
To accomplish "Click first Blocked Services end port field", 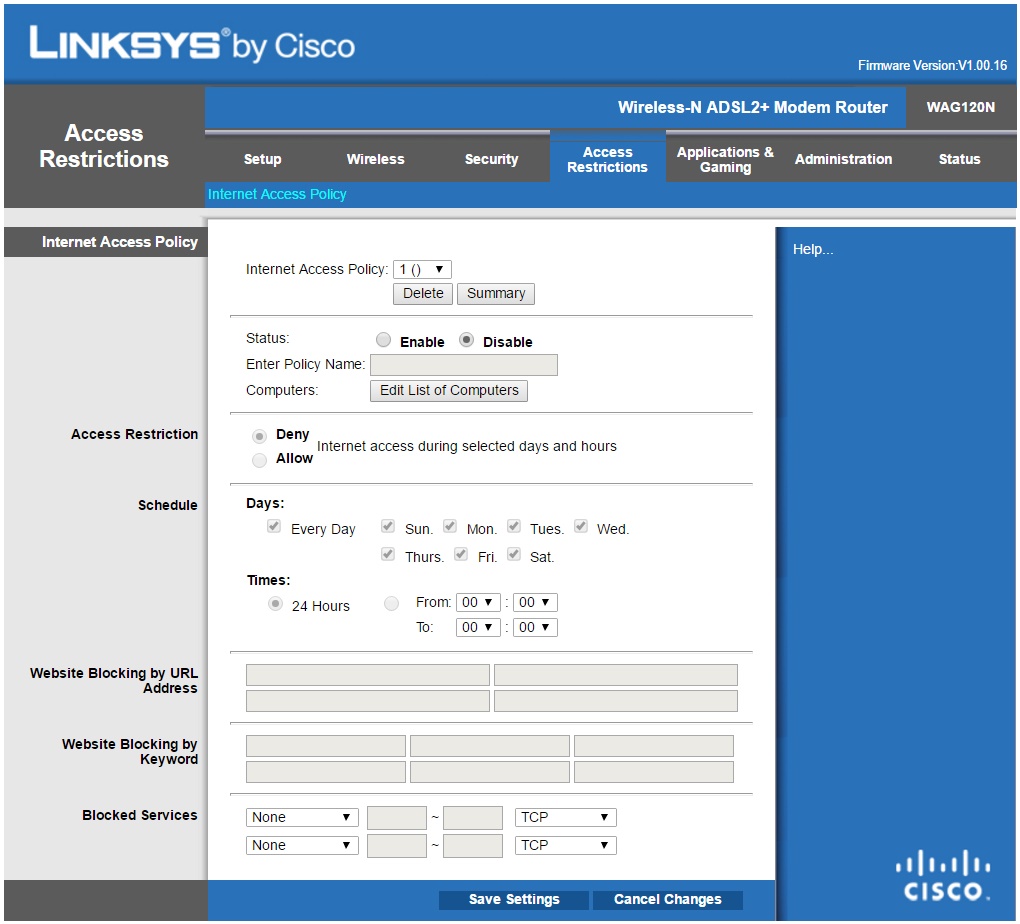I will tap(473, 818).
